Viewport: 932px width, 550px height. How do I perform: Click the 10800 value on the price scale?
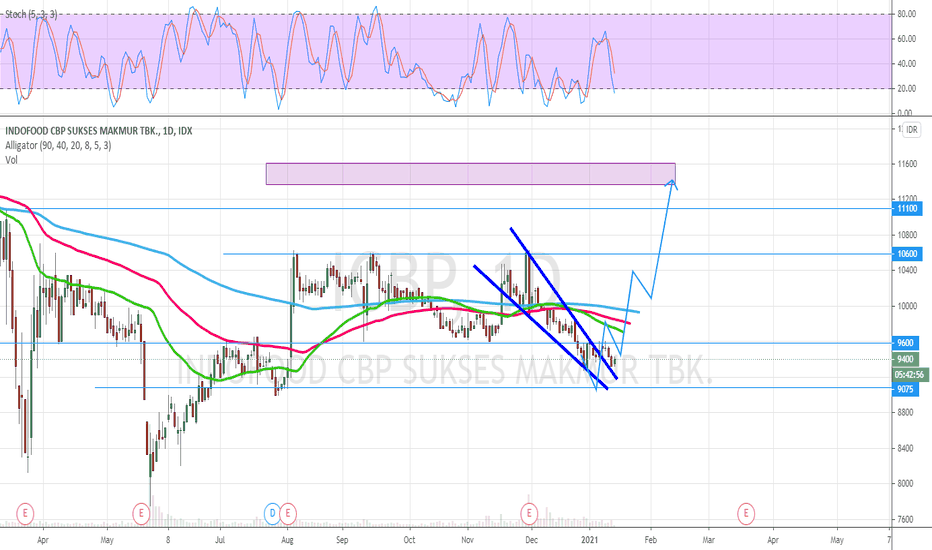907,235
